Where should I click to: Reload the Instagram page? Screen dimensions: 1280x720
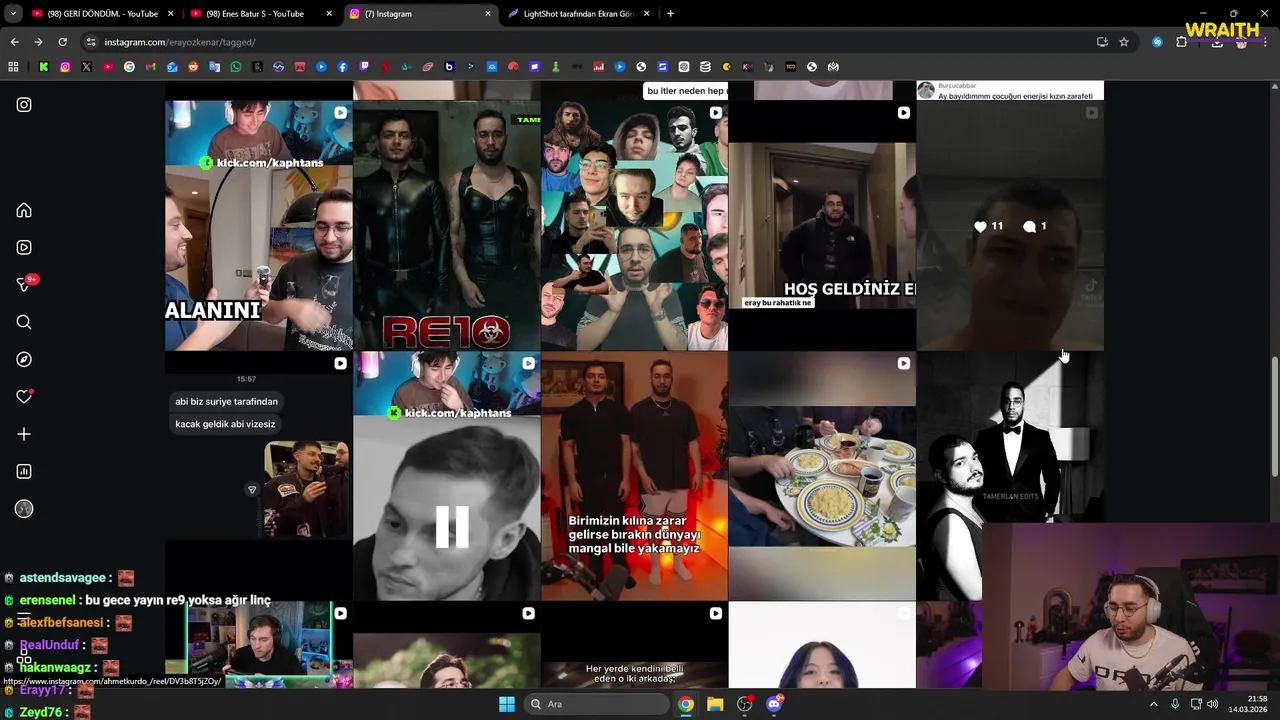pyautogui.click(x=62, y=42)
